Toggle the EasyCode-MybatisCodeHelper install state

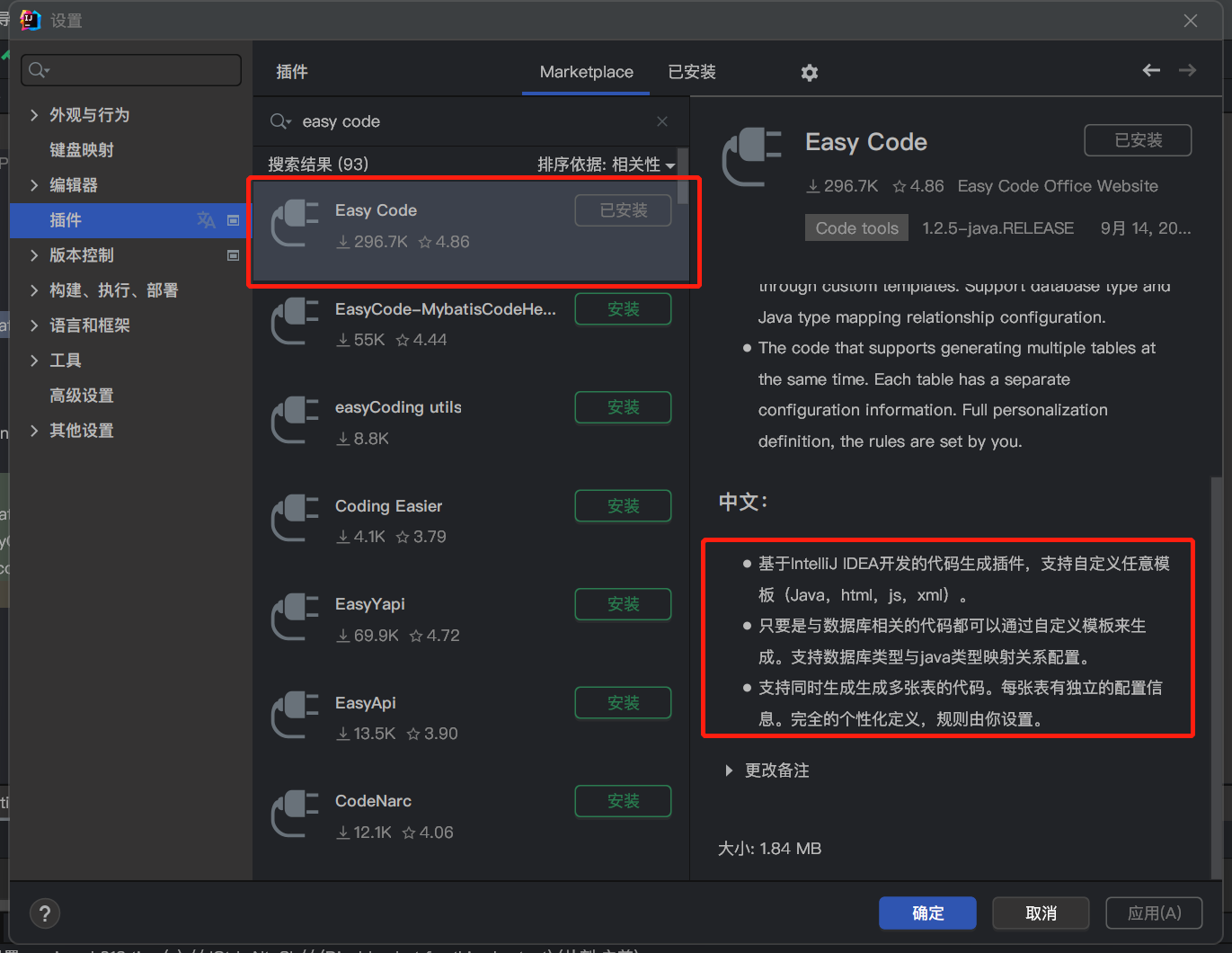623,308
